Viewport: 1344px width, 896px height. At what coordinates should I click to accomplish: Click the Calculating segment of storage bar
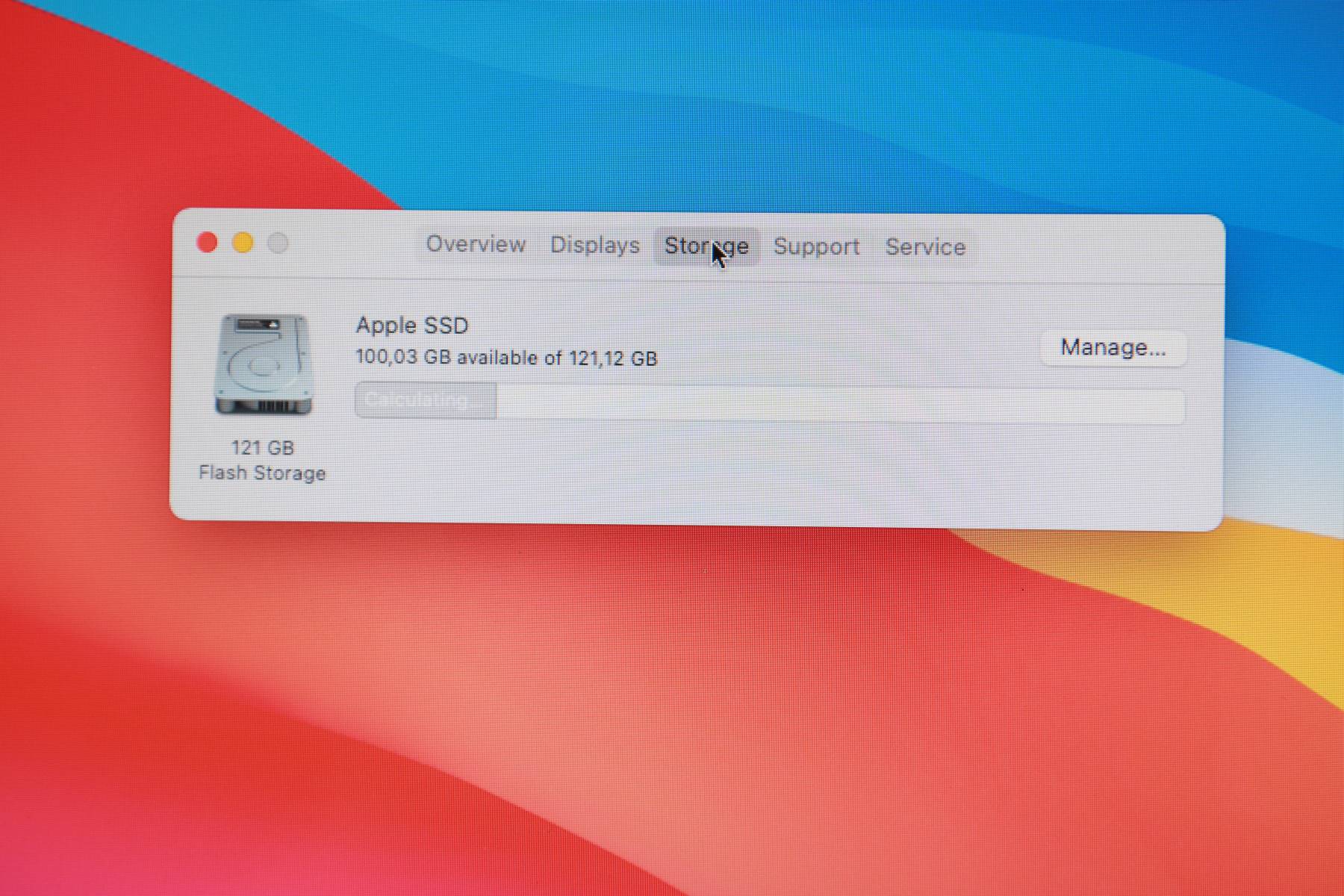[425, 401]
